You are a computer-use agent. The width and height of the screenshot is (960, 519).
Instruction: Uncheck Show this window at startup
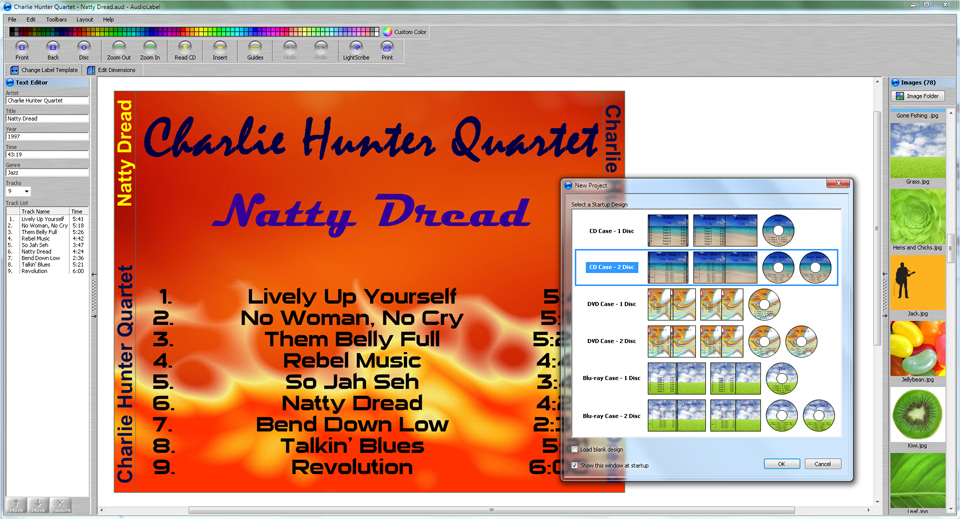(574, 465)
